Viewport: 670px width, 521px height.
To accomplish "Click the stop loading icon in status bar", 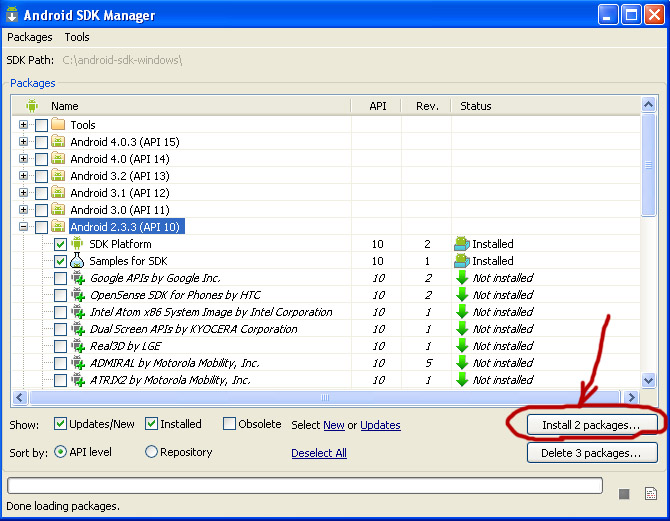I will click(624, 494).
